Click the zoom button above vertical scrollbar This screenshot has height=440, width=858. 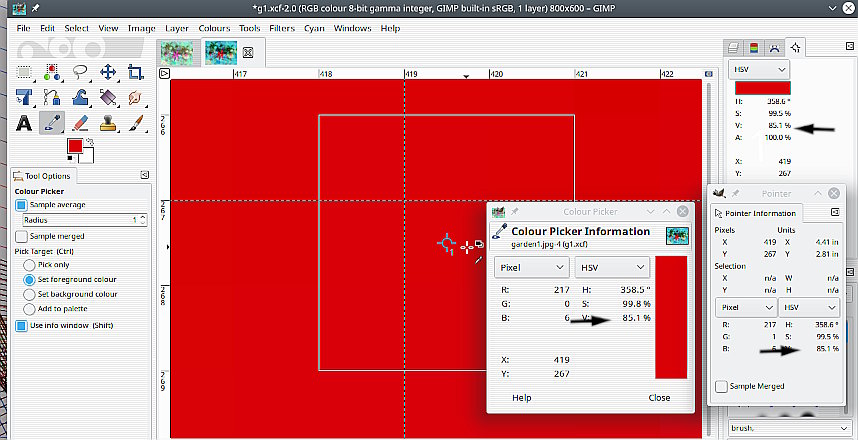click(x=709, y=74)
